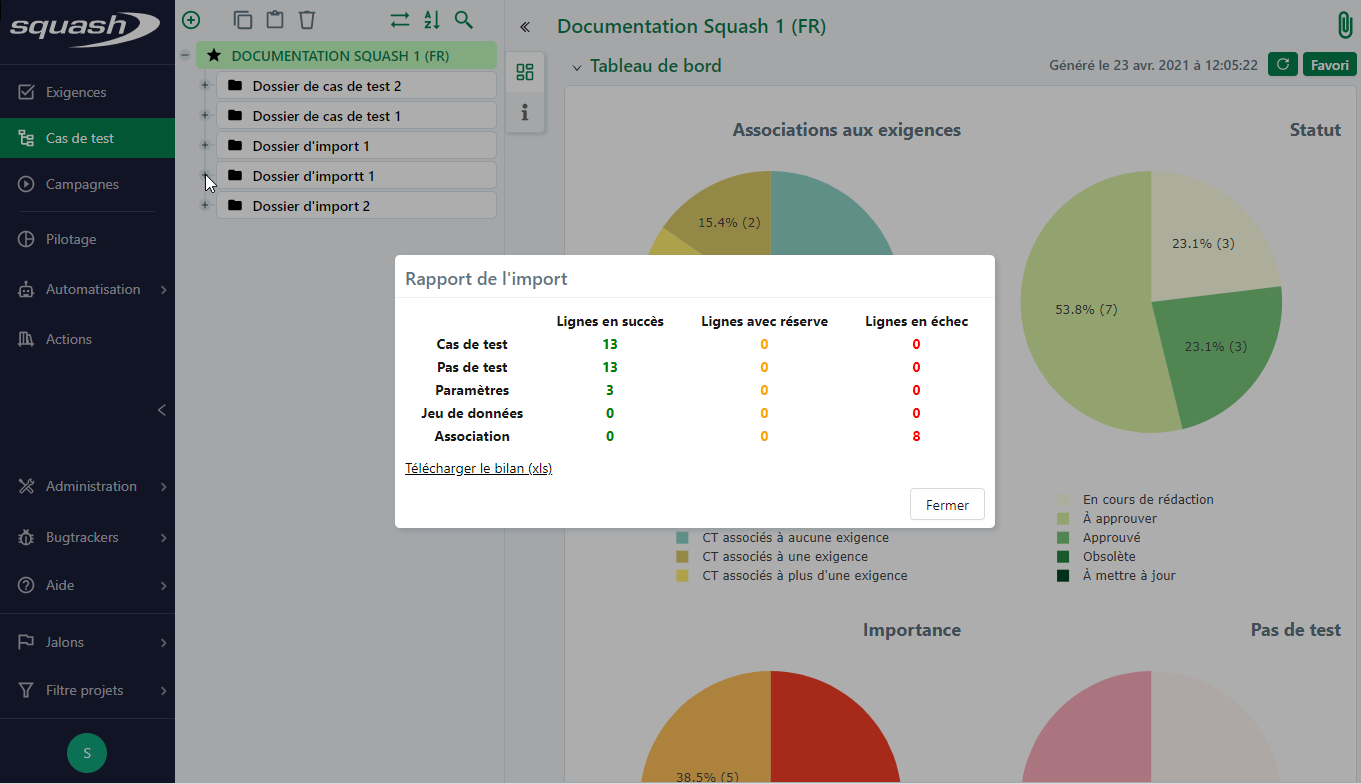1361x784 pixels.
Task: Expand the Dossier d'import 1 folder
Action: click(x=204, y=145)
